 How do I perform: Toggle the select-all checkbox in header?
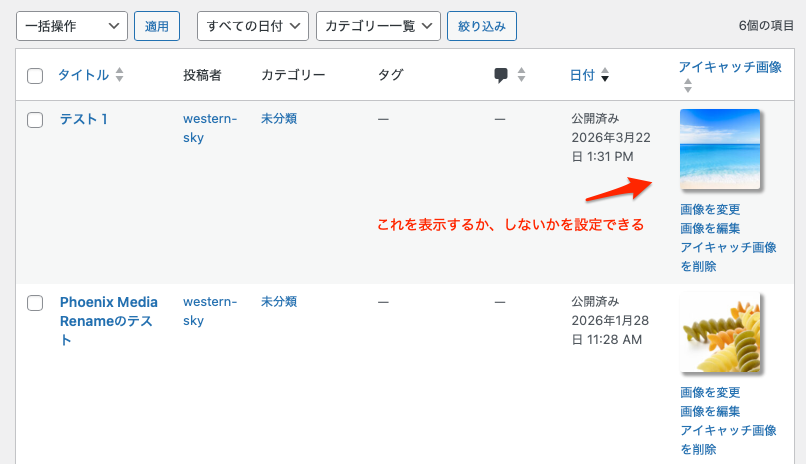click(35, 75)
